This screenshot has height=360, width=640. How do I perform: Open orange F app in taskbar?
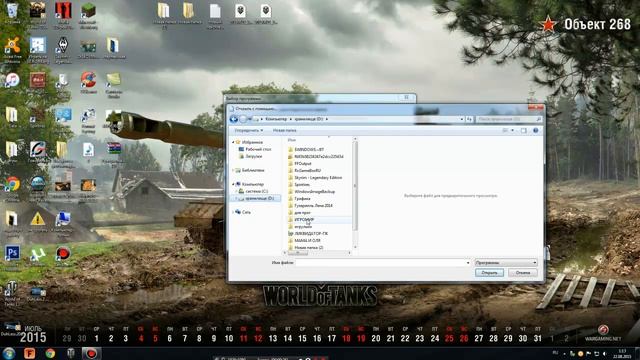tap(29, 353)
